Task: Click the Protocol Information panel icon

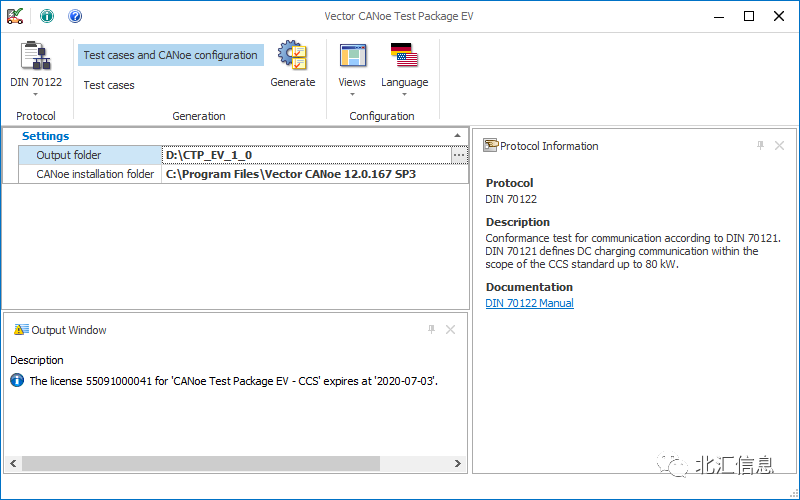Action: click(490, 145)
